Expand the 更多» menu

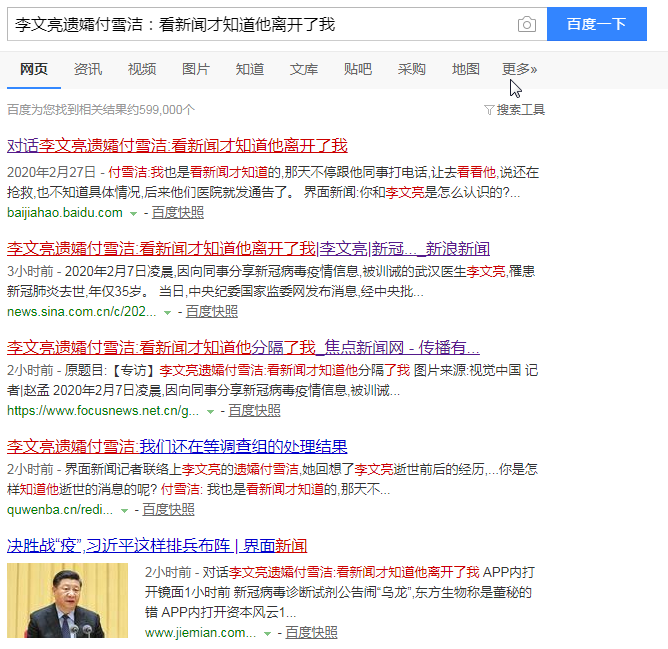point(519,69)
